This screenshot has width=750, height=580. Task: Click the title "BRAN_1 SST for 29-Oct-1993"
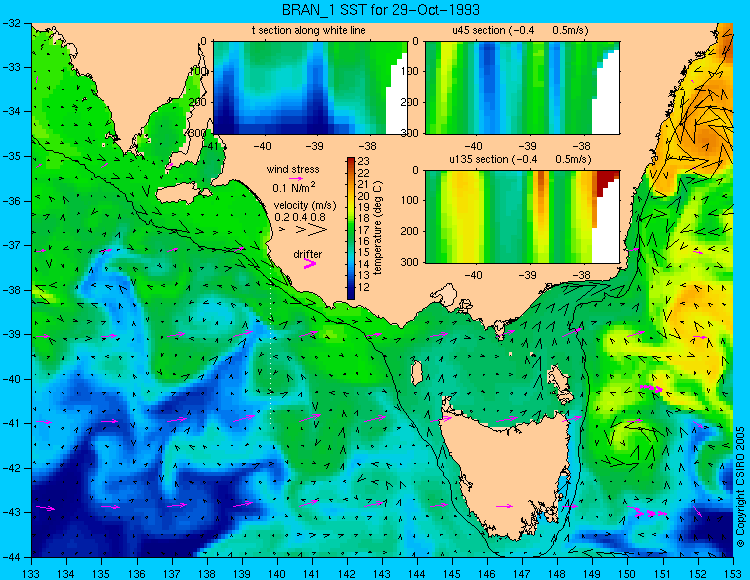(x=380, y=10)
